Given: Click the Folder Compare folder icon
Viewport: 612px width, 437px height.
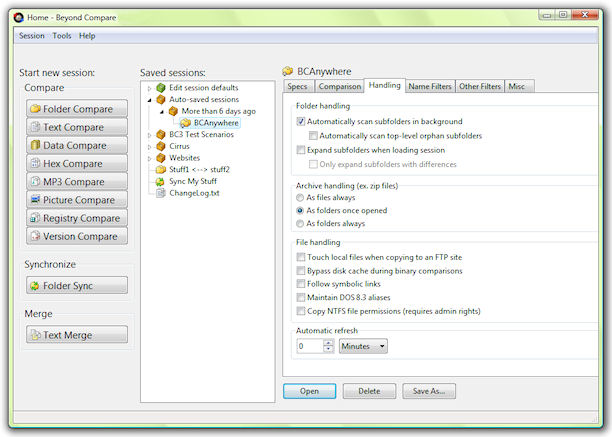Looking at the screenshot, I should coord(35,108).
